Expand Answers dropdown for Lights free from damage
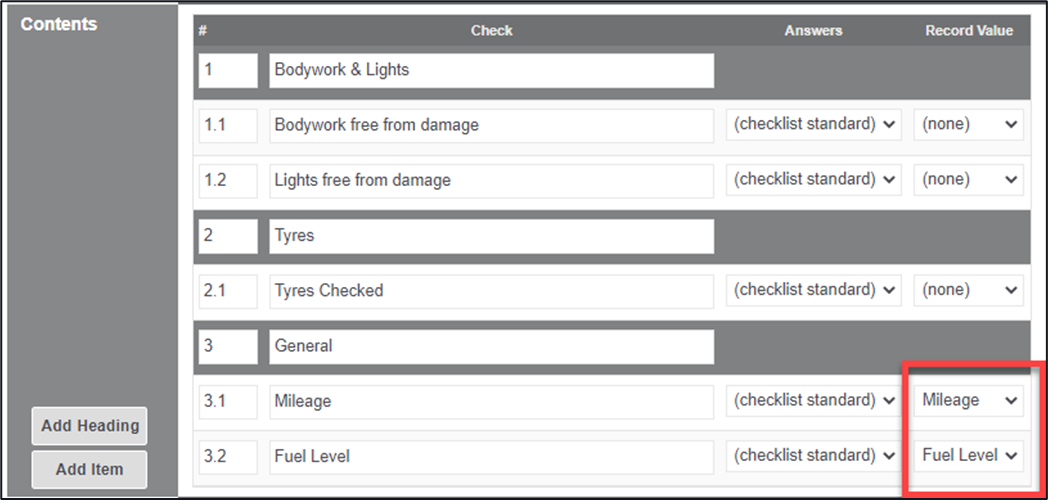Screen dimensions: 1048x500 pyautogui.click(x=814, y=180)
